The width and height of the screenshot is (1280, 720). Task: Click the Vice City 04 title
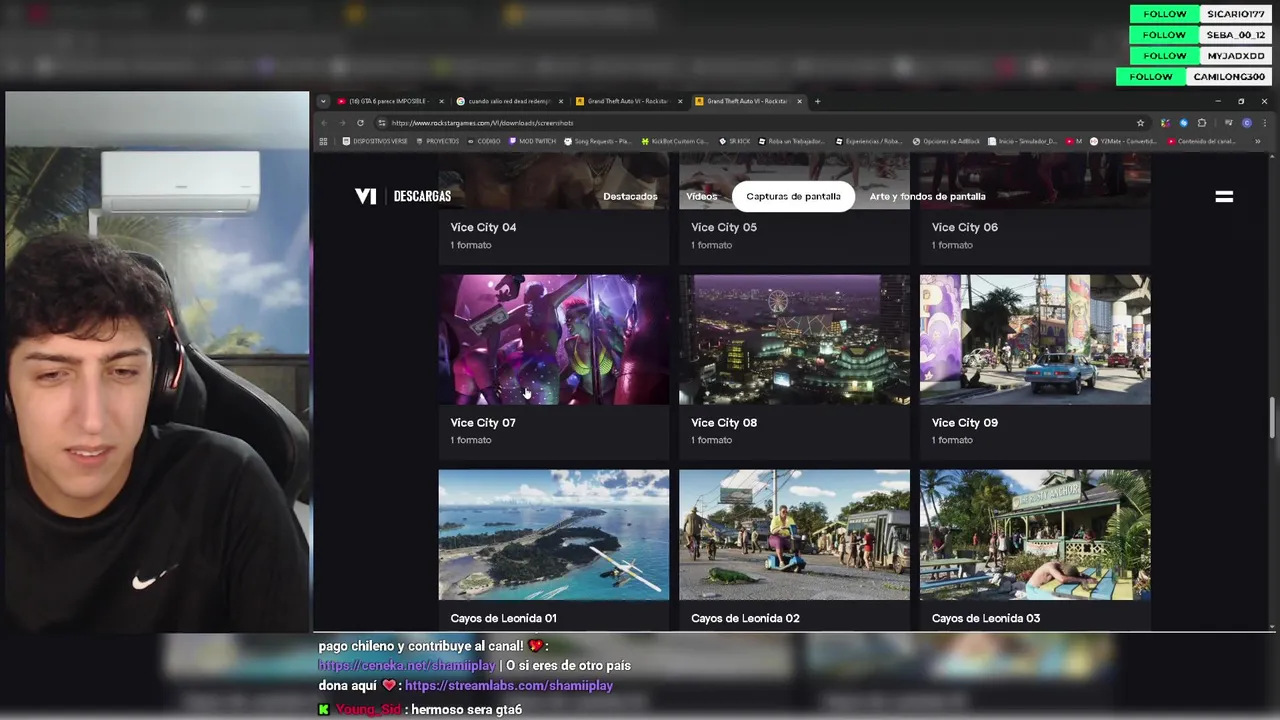pos(483,227)
